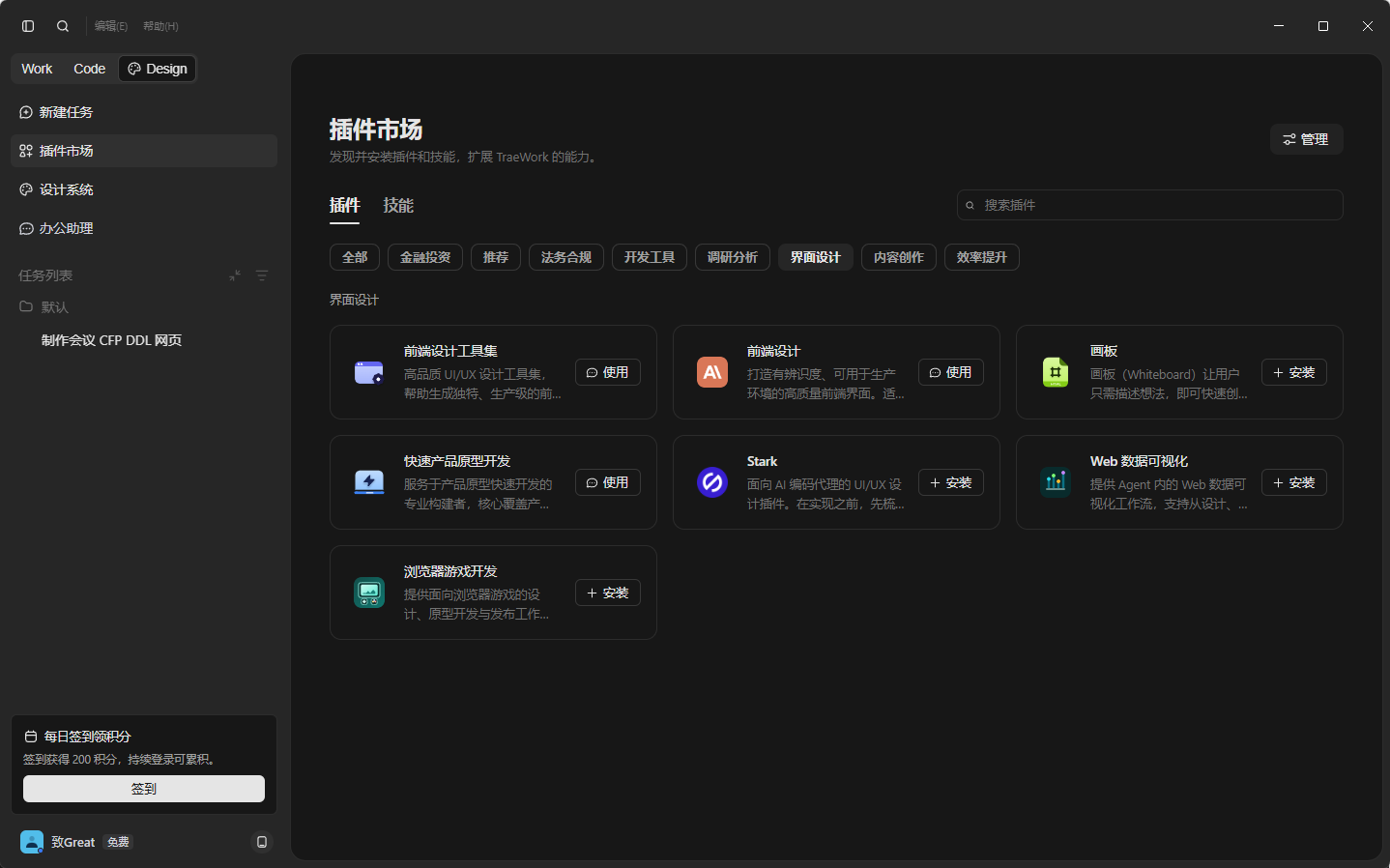This screenshot has height=868, width=1390.
Task: Select the 金融投资 category filter
Action: pos(425,257)
